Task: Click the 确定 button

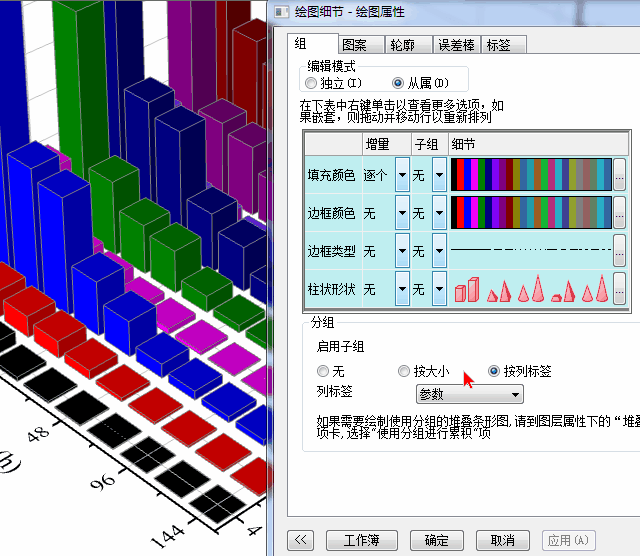Action: tap(436, 540)
